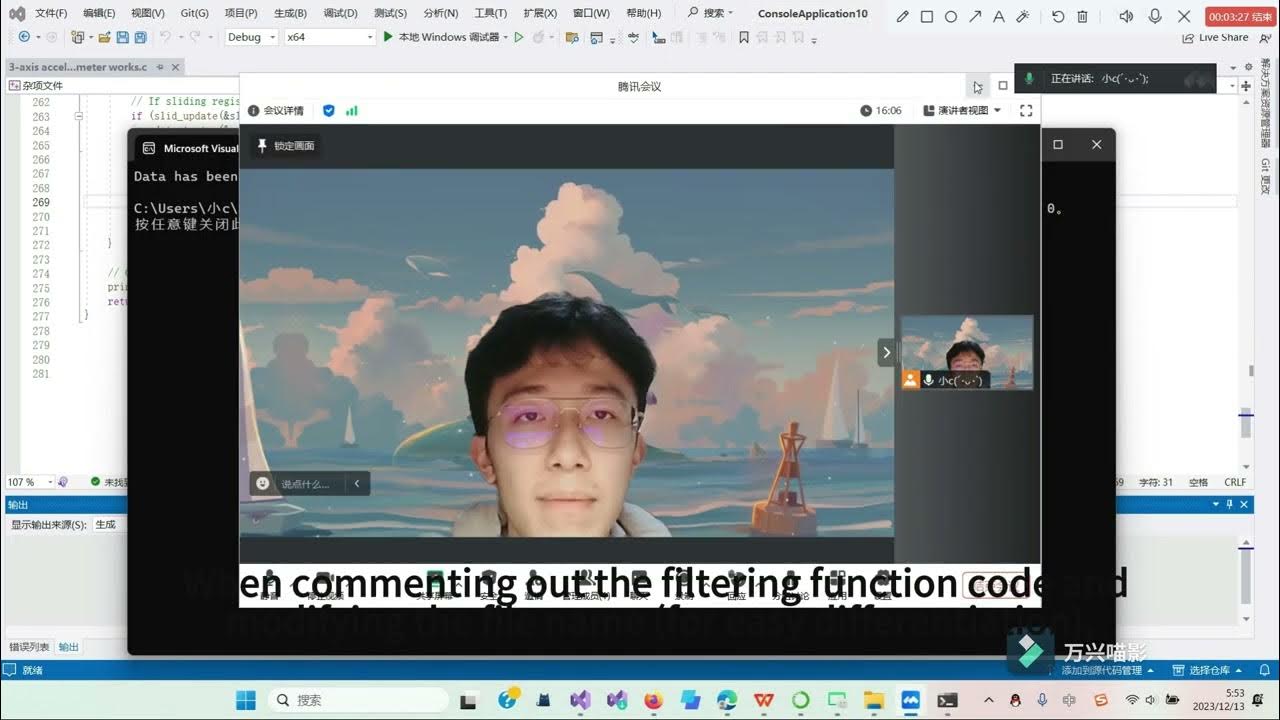Open Firefox from the taskbar
The width and height of the screenshot is (1280, 720).
[654, 700]
